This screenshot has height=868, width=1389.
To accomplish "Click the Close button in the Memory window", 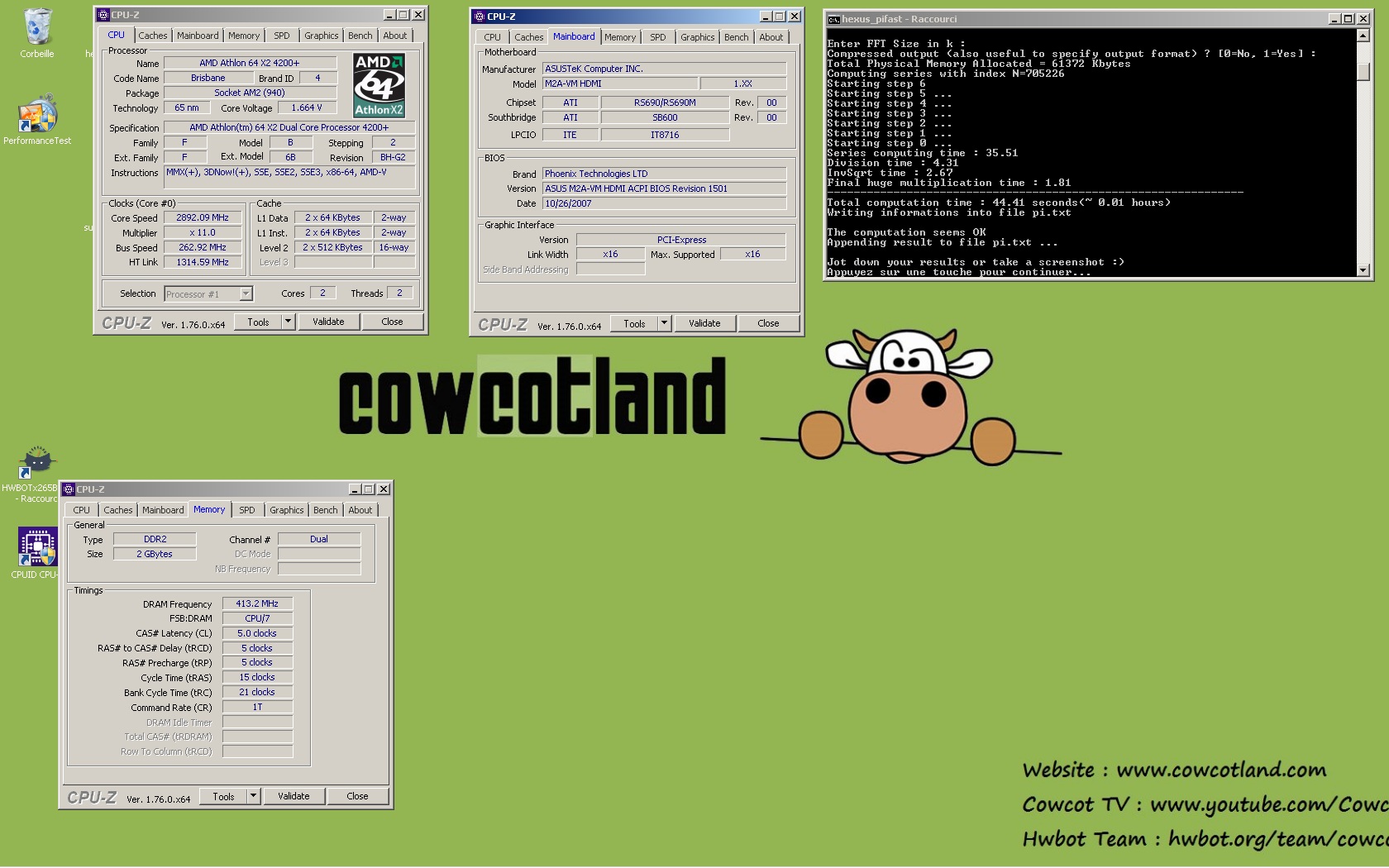I will point(358,796).
